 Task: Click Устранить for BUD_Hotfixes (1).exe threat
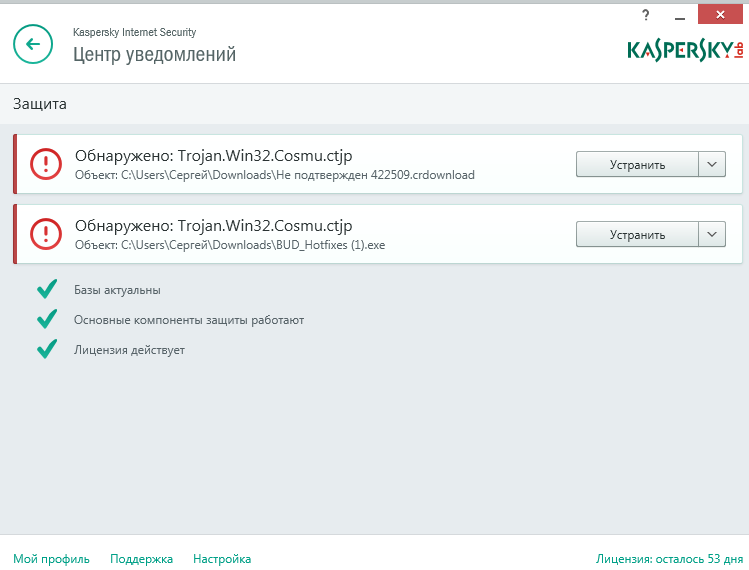click(x=637, y=234)
